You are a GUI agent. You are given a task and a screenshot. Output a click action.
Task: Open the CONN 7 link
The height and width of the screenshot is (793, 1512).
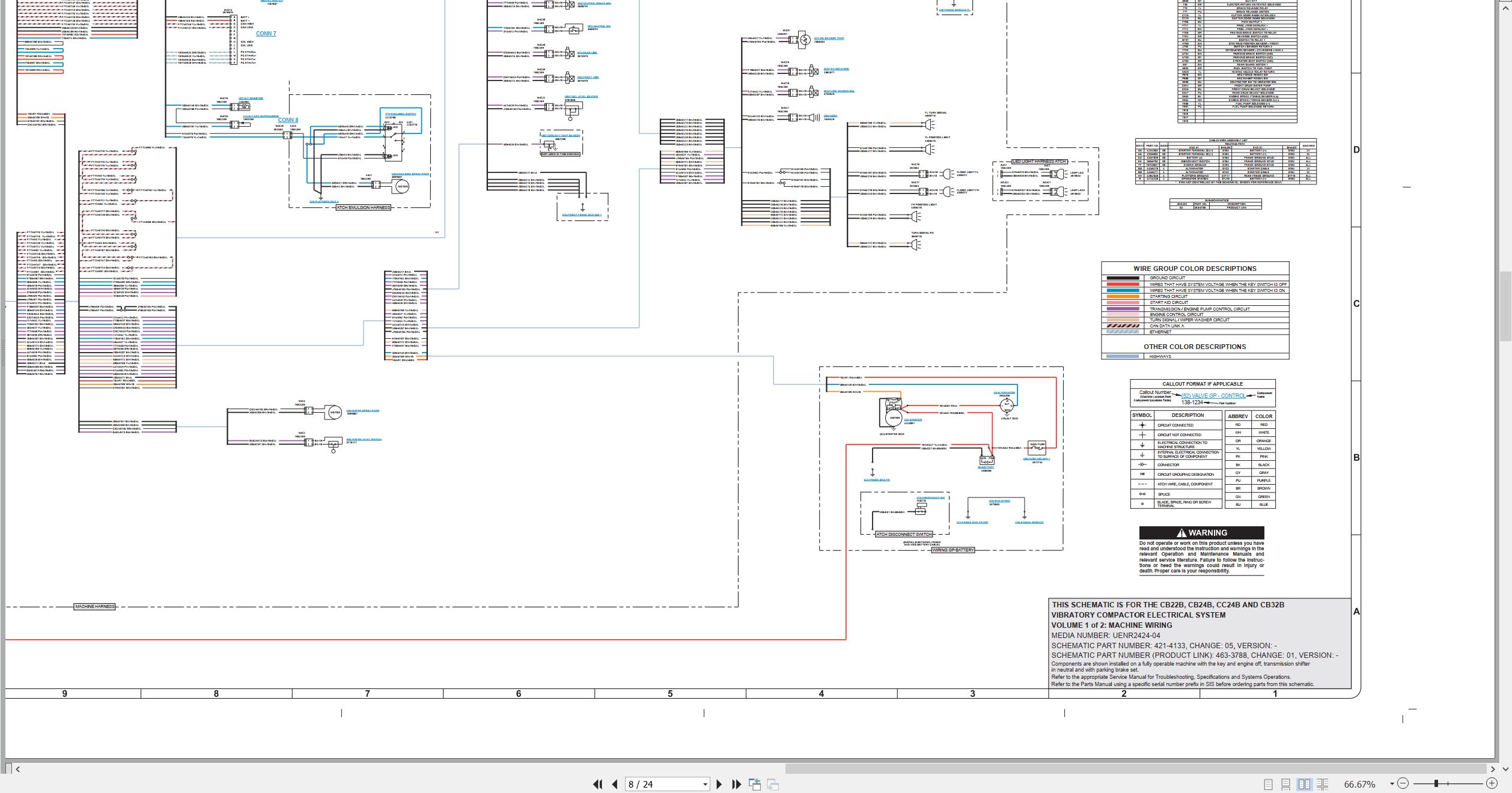(266, 34)
